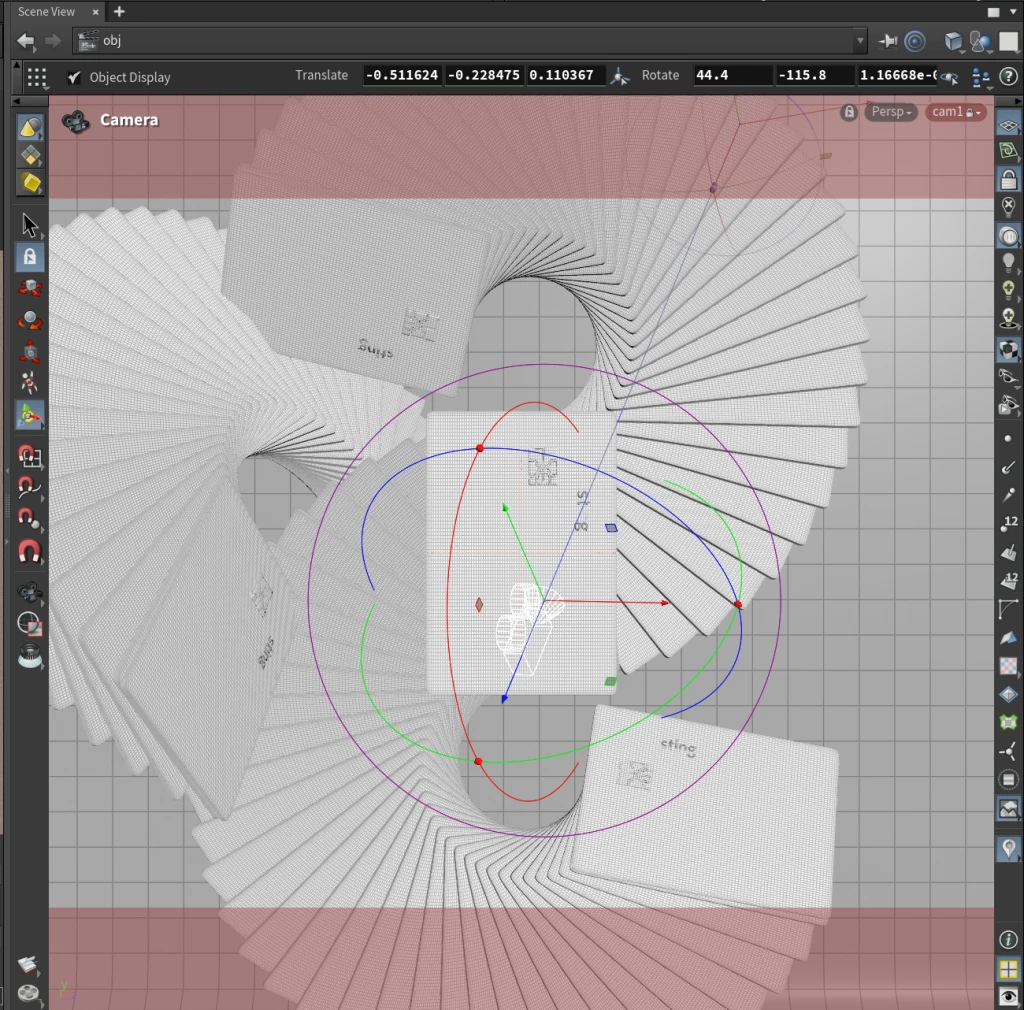Pin the pane with the pin icon
The height and width of the screenshot is (1010, 1024).
(888, 41)
